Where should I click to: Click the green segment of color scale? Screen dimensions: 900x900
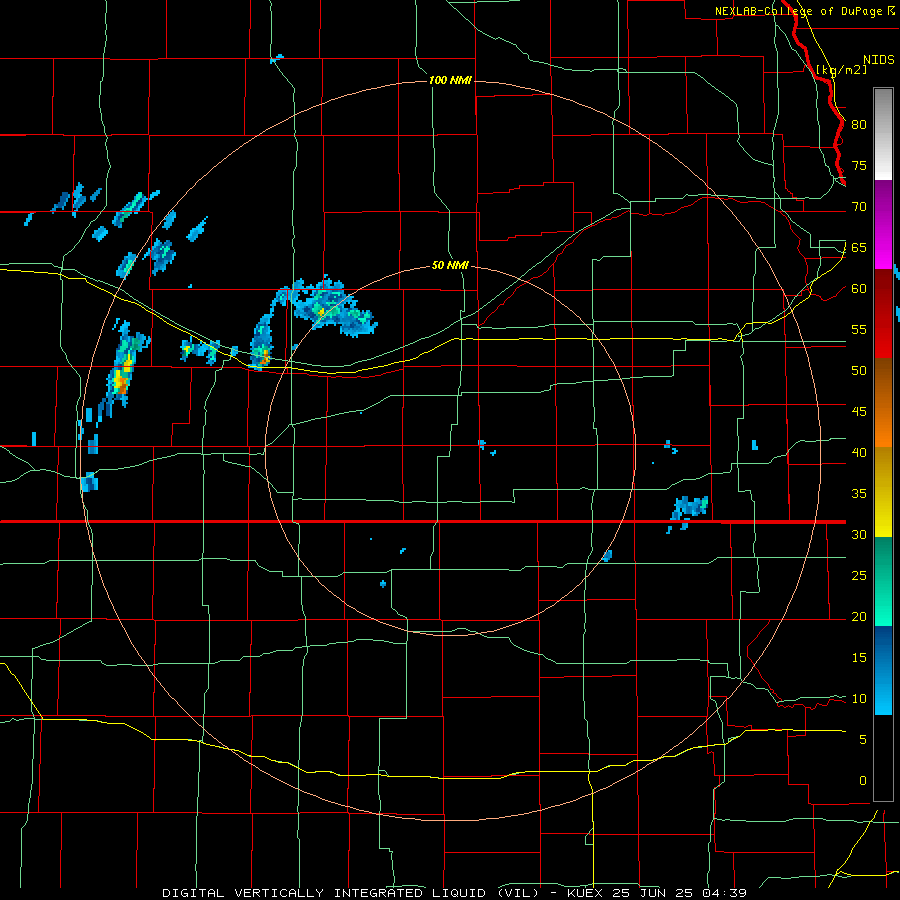(883, 581)
